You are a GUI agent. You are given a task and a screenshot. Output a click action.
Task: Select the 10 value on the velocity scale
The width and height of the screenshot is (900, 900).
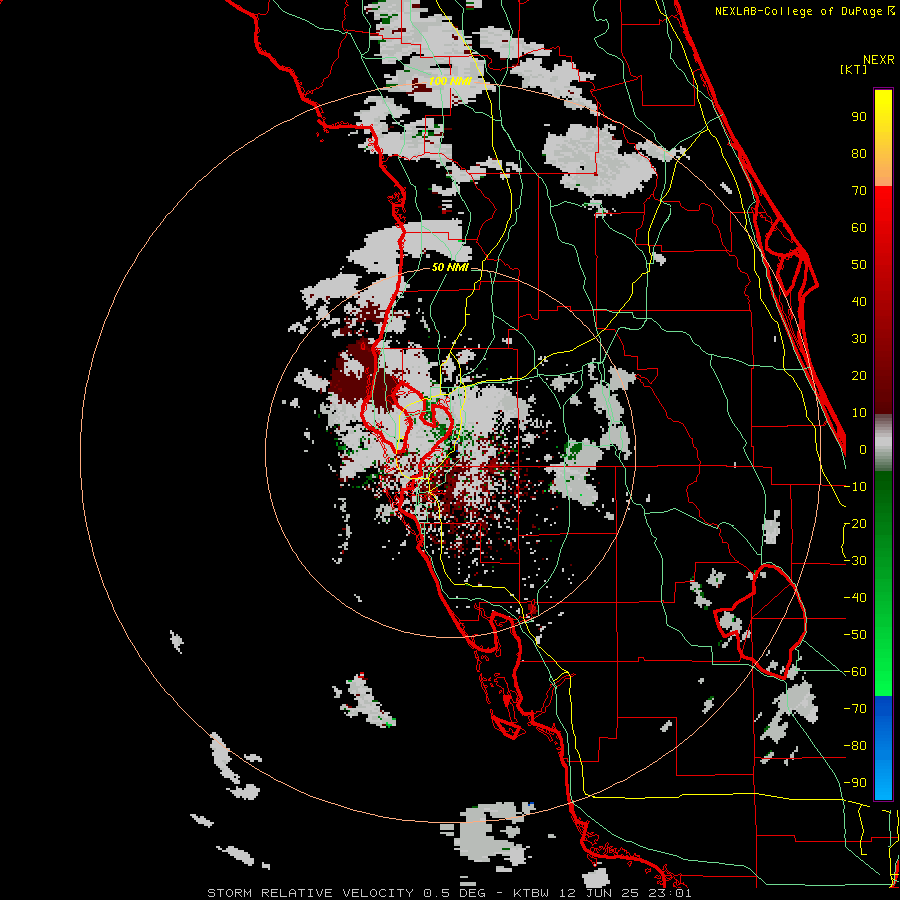[x=859, y=413]
